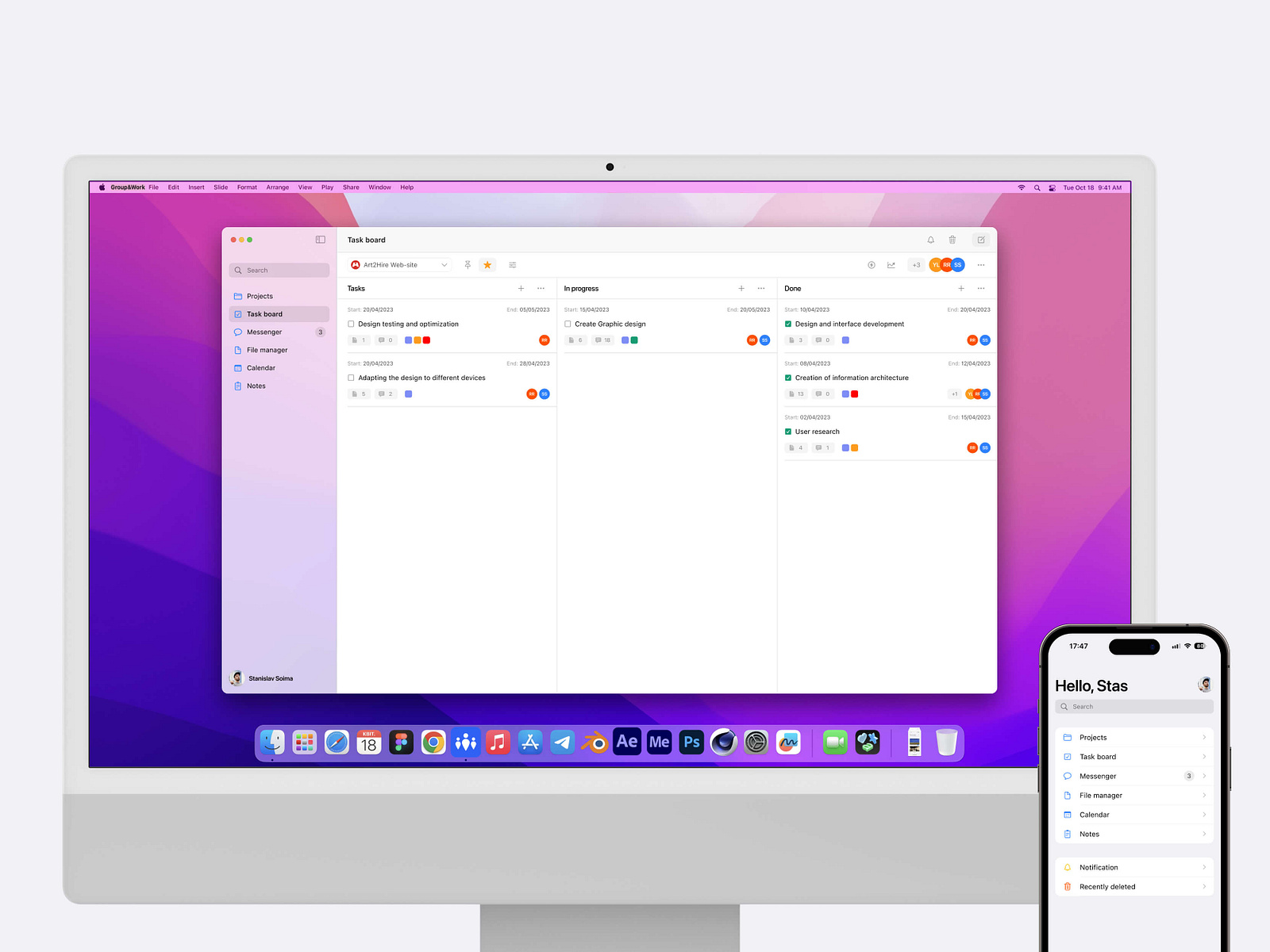Open the Tasks column overflow menu
1270x952 pixels.
(541, 288)
